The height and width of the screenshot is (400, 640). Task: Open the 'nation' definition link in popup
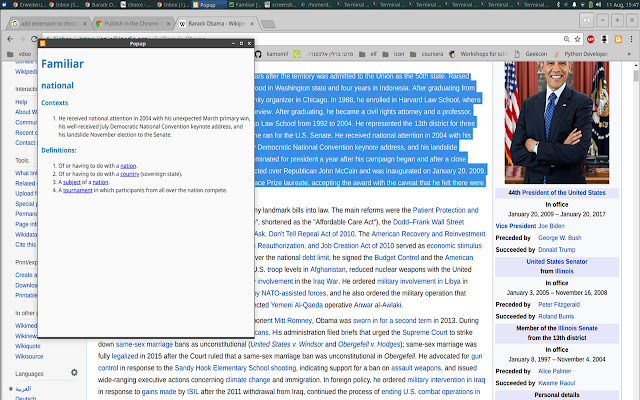coord(128,165)
